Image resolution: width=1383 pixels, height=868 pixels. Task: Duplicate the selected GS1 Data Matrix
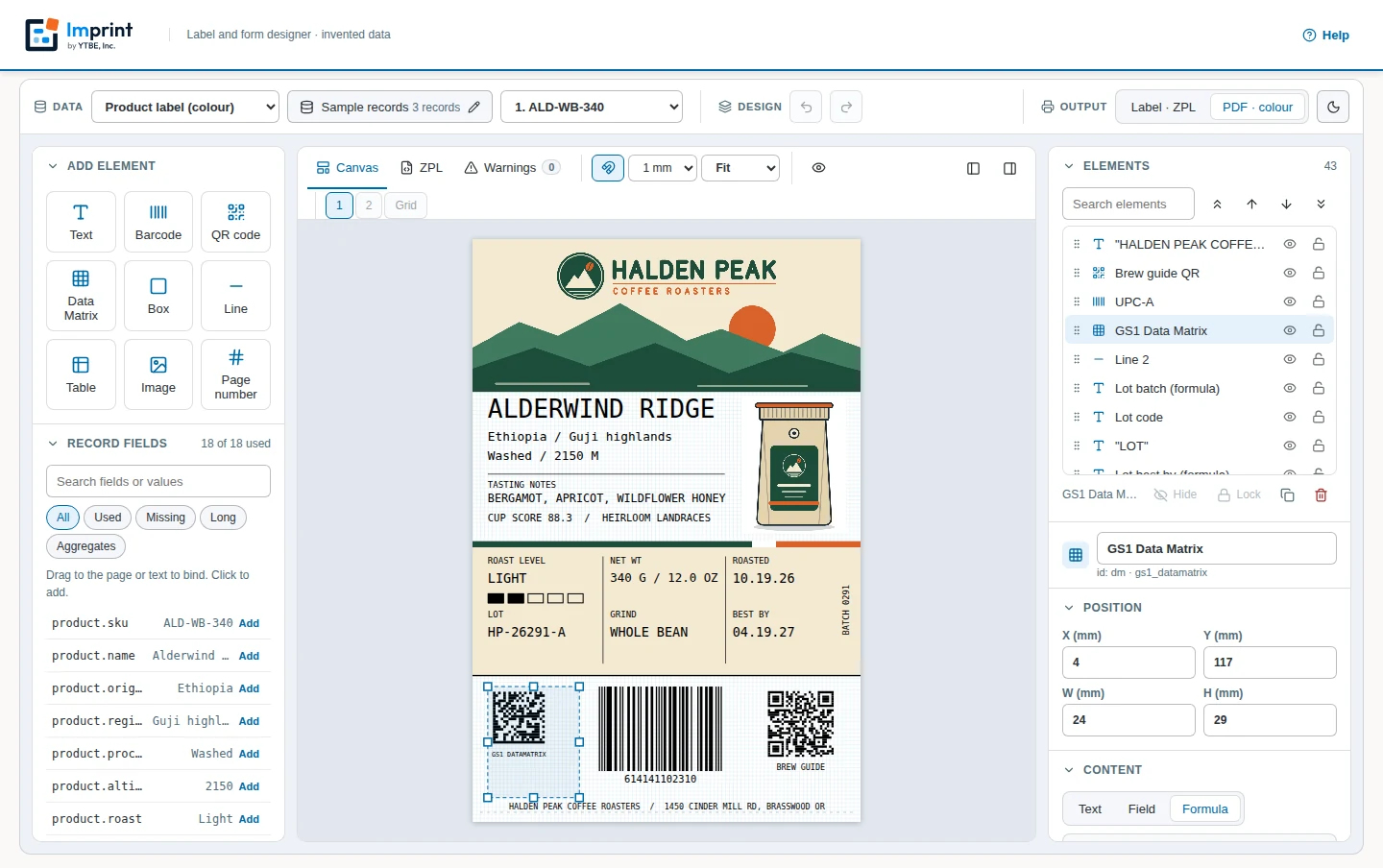pos(1287,494)
